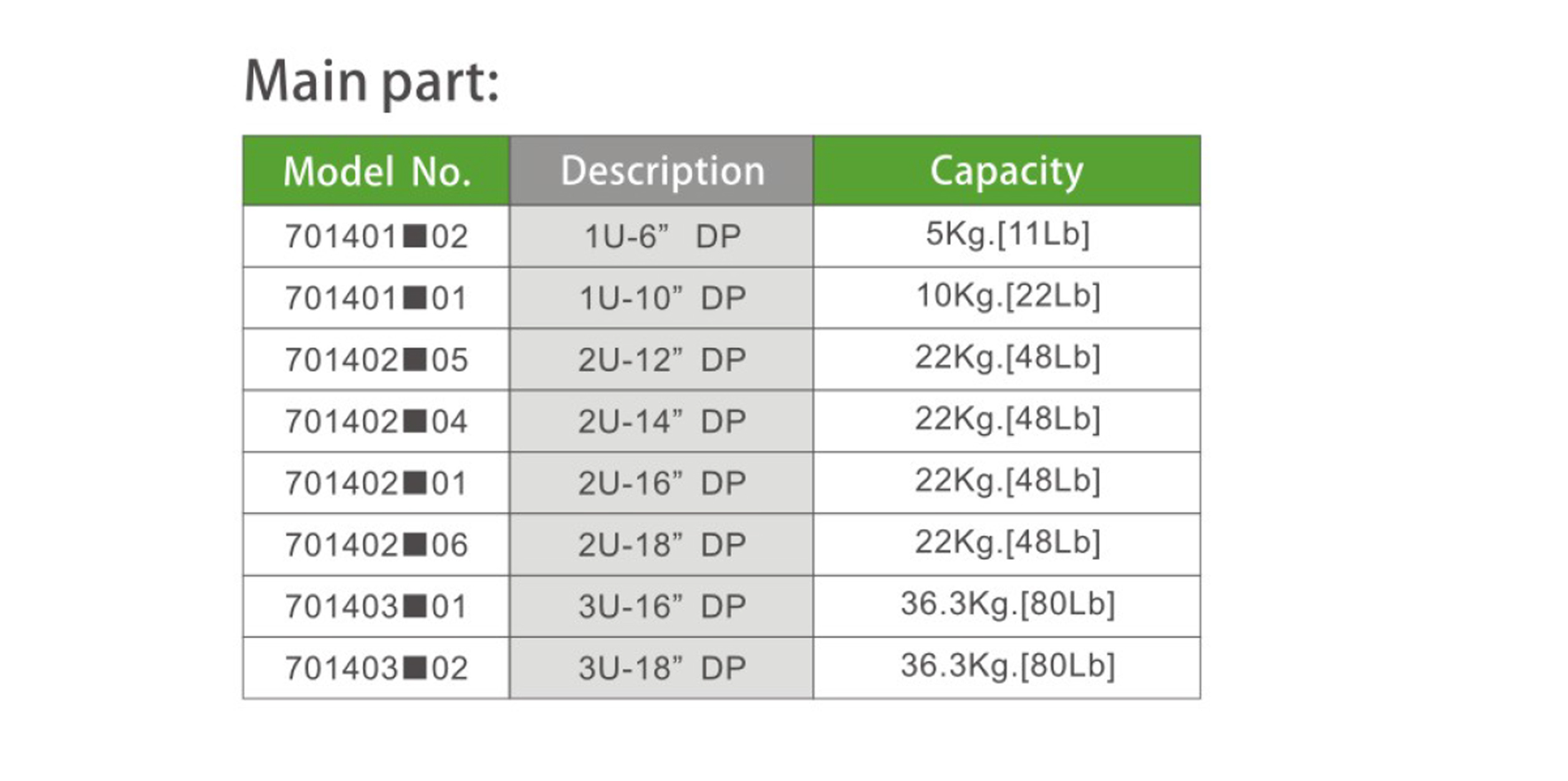Select the model number for 2U-16" DP

click(376, 484)
